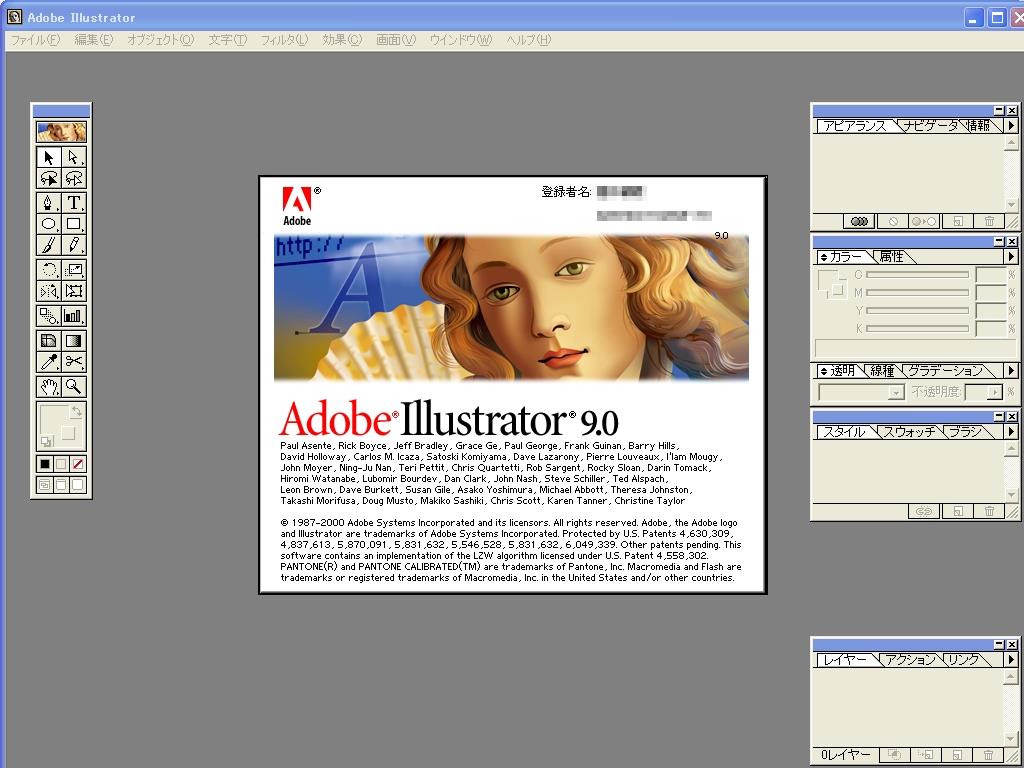Click down scroll arrow in スタイル panel
Viewport: 1024px width, 768px height.
(1011, 495)
